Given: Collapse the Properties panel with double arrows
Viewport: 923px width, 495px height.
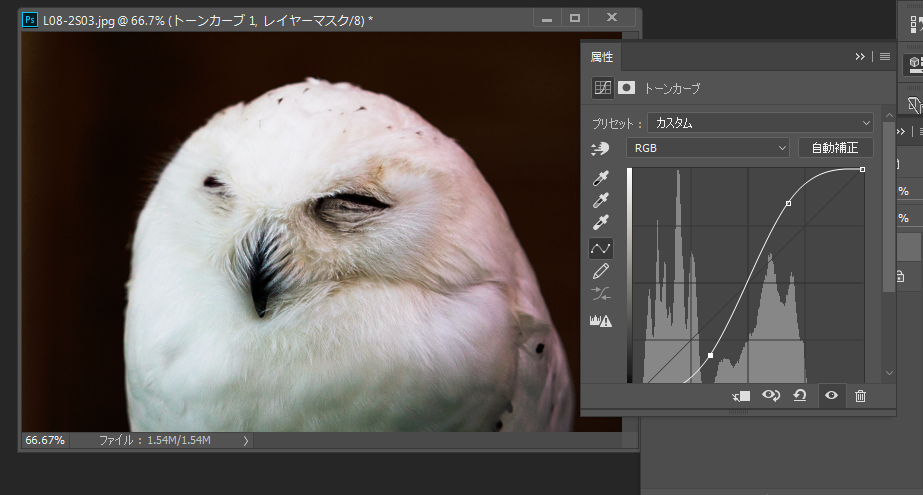Looking at the screenshot, I should click(860, 57).
